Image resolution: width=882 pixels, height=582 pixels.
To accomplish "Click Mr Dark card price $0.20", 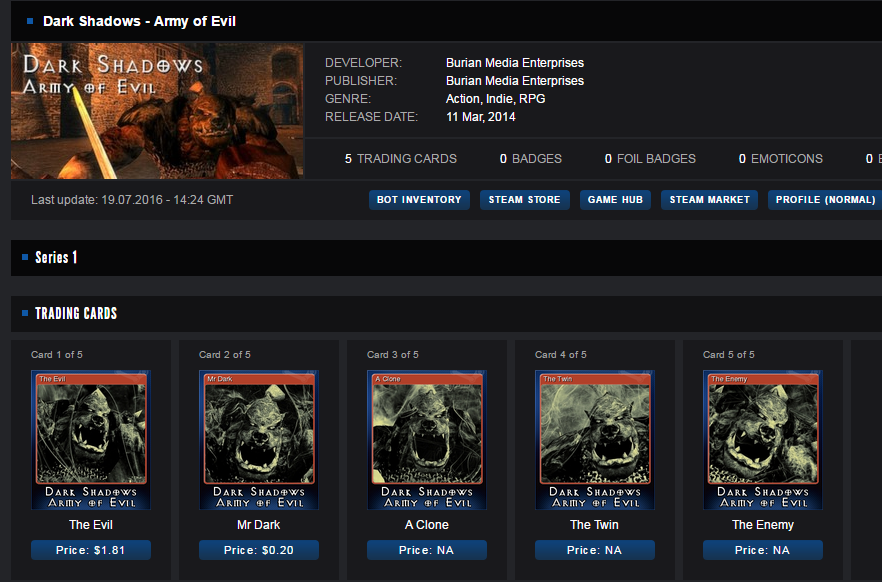I will 259,550.
